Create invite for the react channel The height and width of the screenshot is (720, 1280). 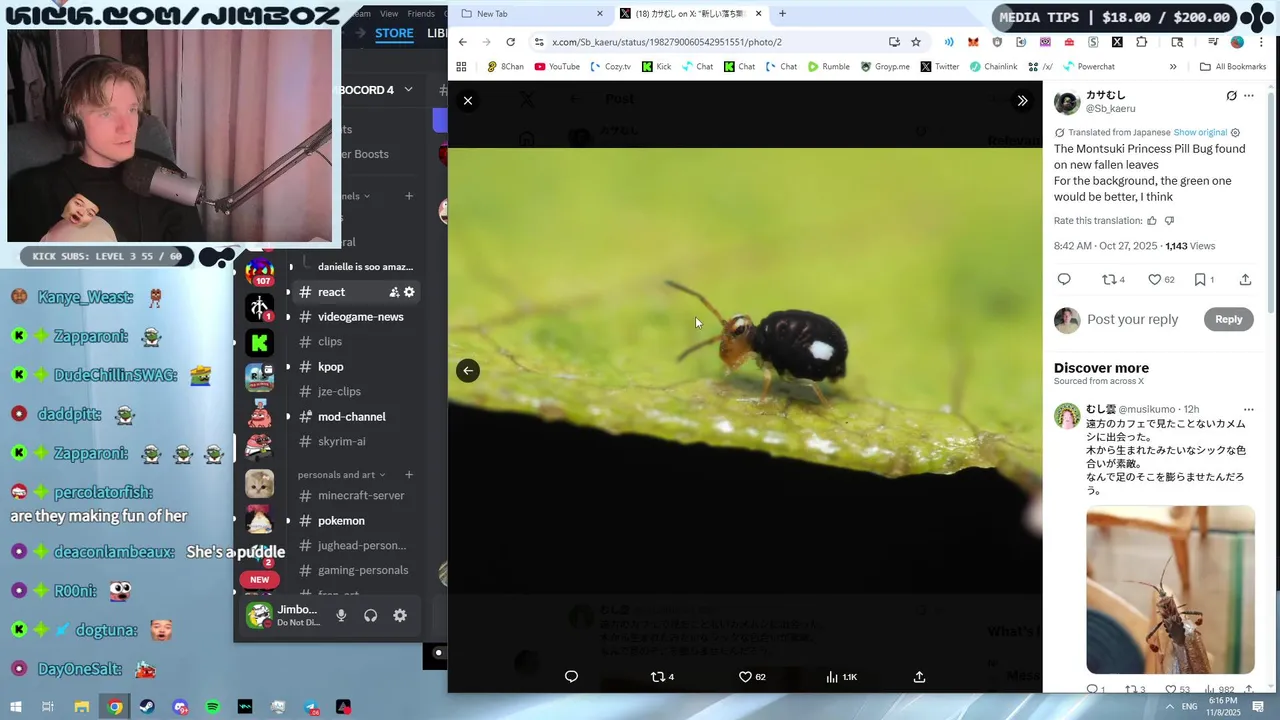tap(394, 292)
